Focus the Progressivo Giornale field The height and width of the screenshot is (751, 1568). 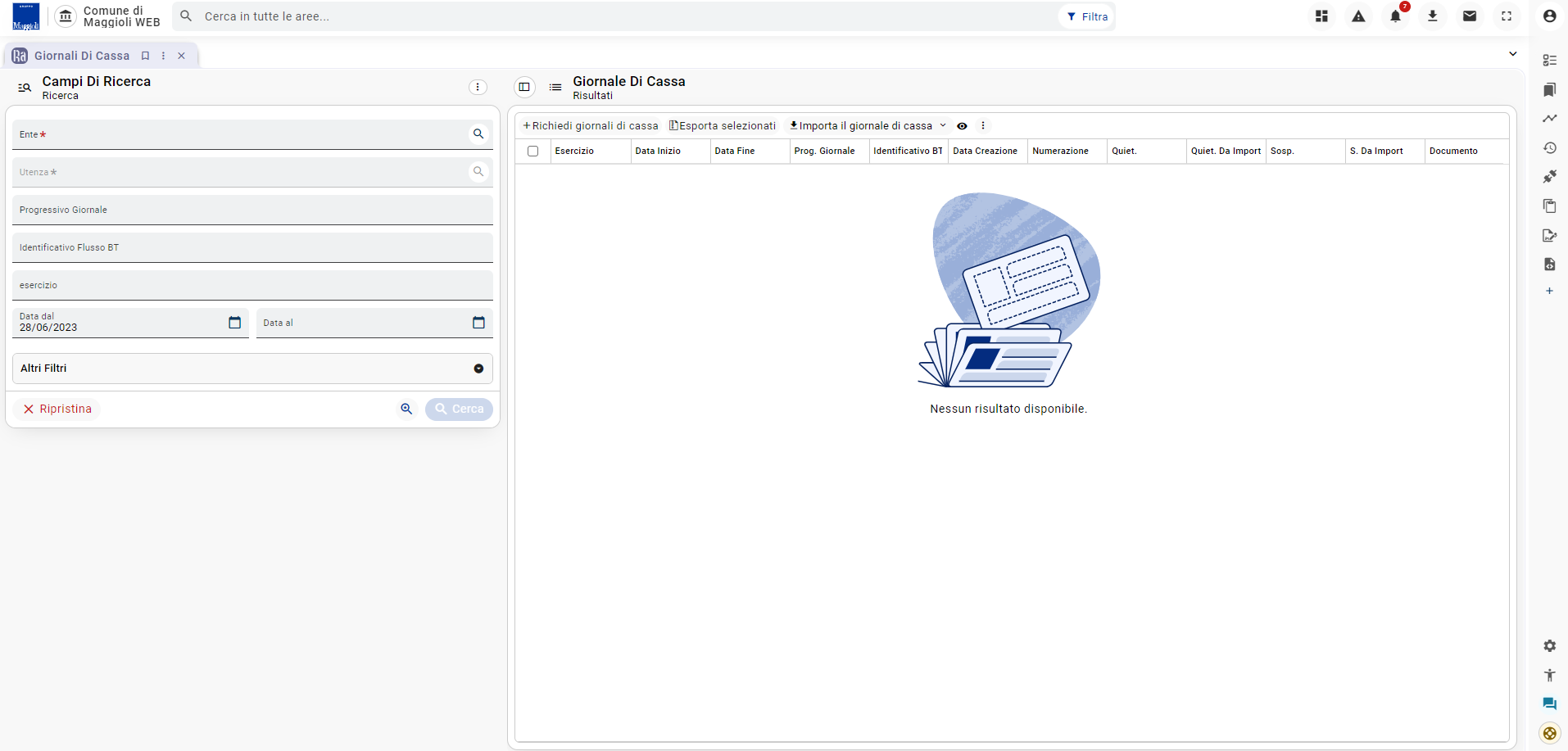pyautogui.click(x=252, y=210)
